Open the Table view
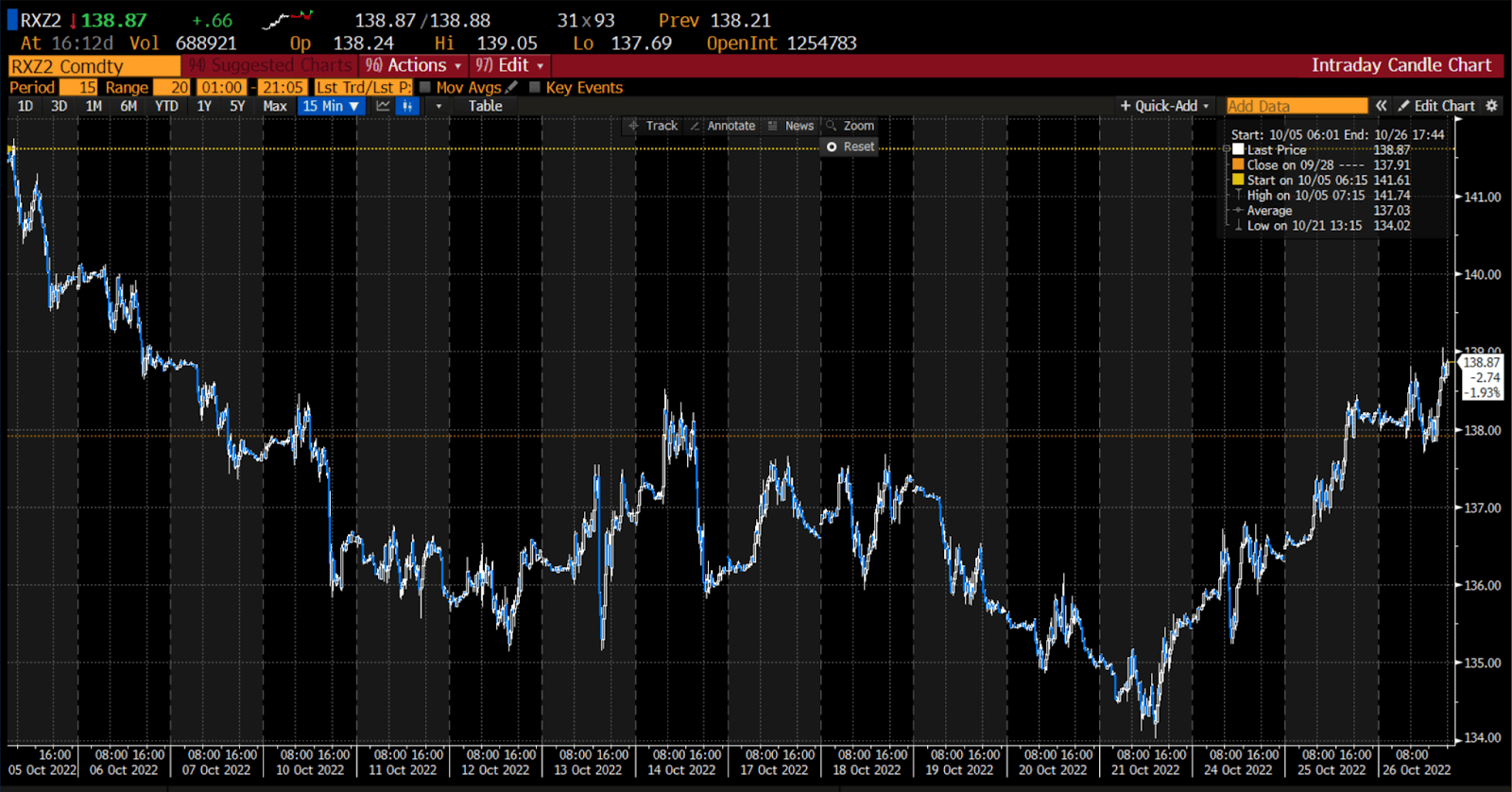The height and width of the screenshot is (792, 1512). click(x=485, y=106)
